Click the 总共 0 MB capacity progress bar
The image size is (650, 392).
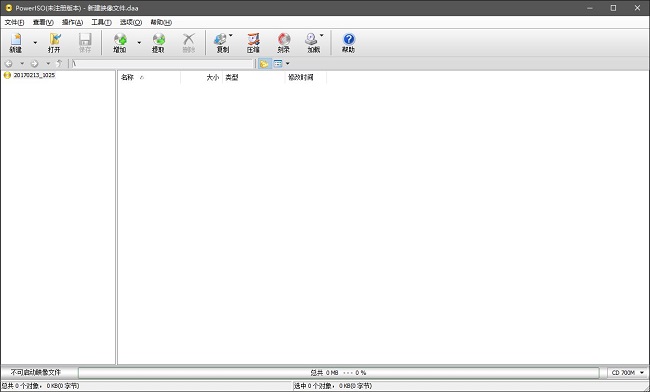338,373
